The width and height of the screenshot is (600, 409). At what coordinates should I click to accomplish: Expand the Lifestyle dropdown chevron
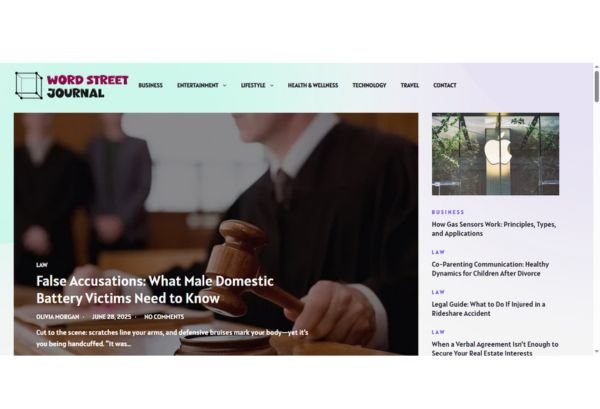coord(272,85)
